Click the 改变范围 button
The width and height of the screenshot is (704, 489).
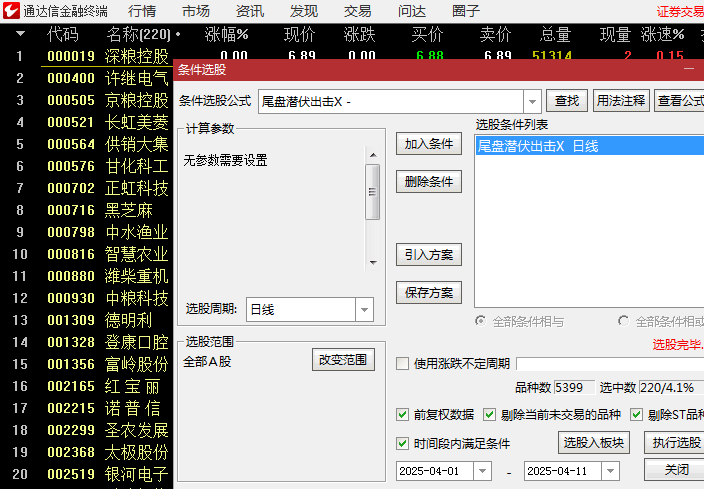pyautogui.click(x=343, y=360)
